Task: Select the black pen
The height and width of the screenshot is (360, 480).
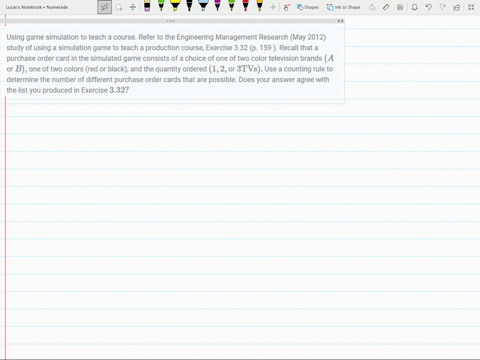Action: (189, 6)
